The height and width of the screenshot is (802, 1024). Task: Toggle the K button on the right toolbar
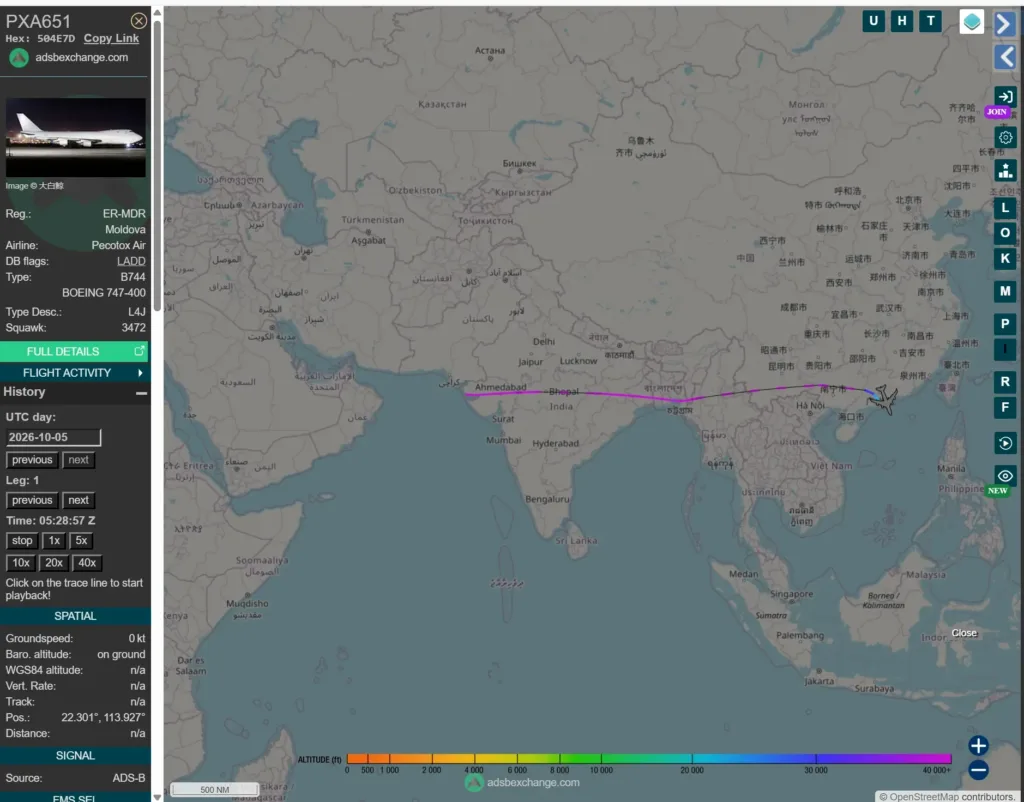[1005, 259]
